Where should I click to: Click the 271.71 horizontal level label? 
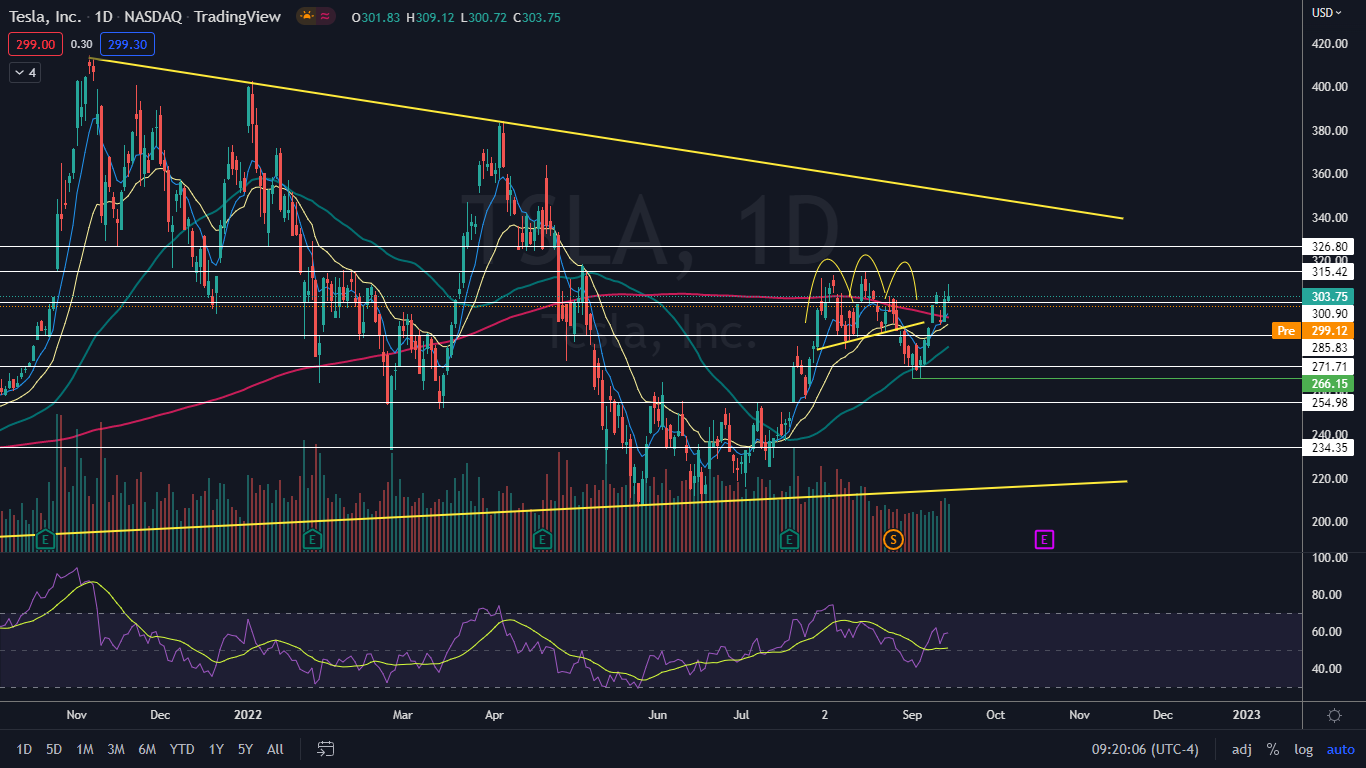[x=1329, y=367]
